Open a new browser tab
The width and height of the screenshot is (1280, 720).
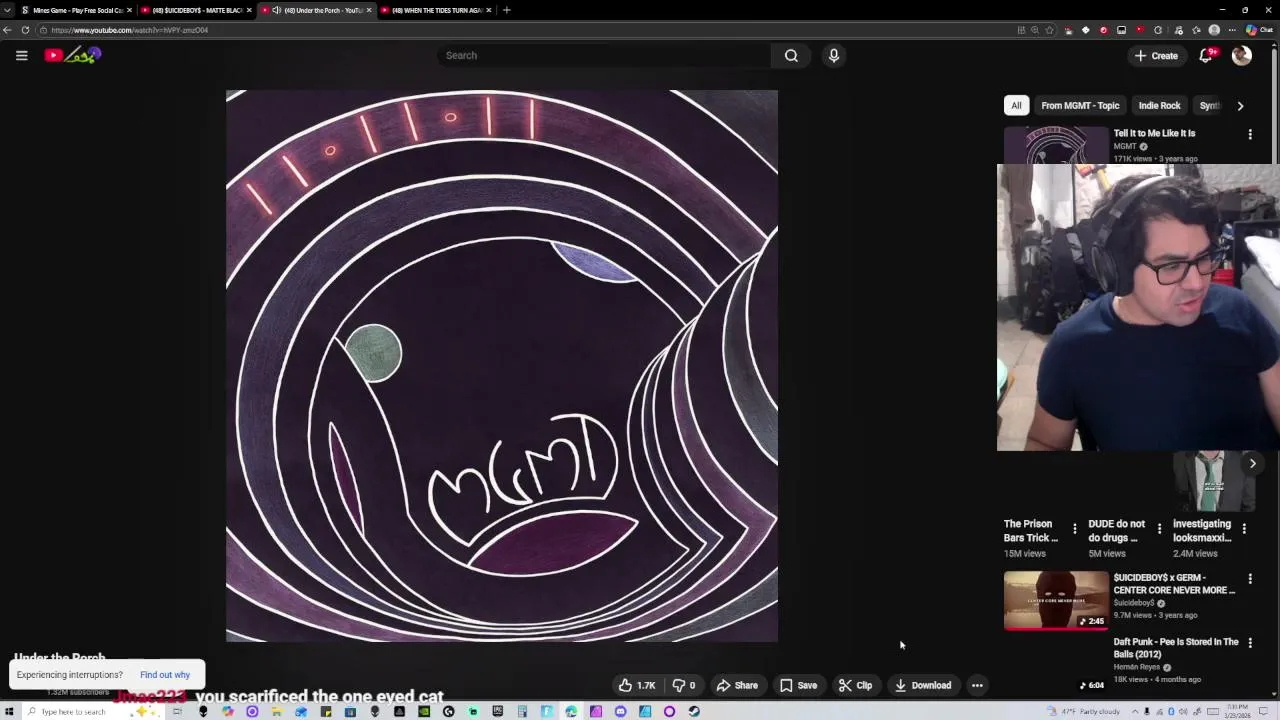[507, 10]
